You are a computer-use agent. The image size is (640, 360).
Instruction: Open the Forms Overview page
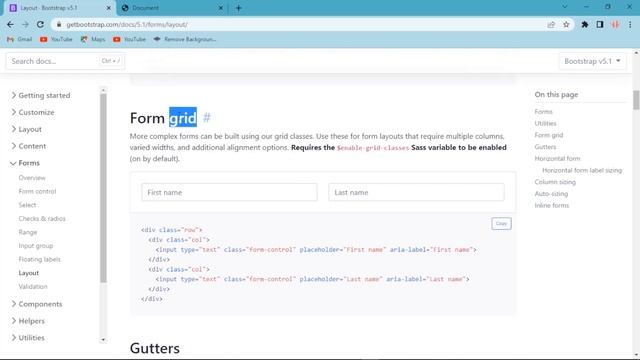click(32, 178)
